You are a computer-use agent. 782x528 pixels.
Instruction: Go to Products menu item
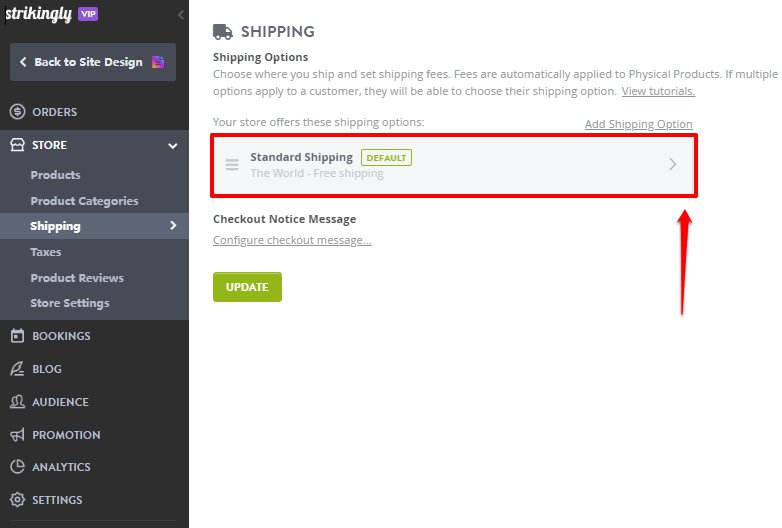[55, 175]
